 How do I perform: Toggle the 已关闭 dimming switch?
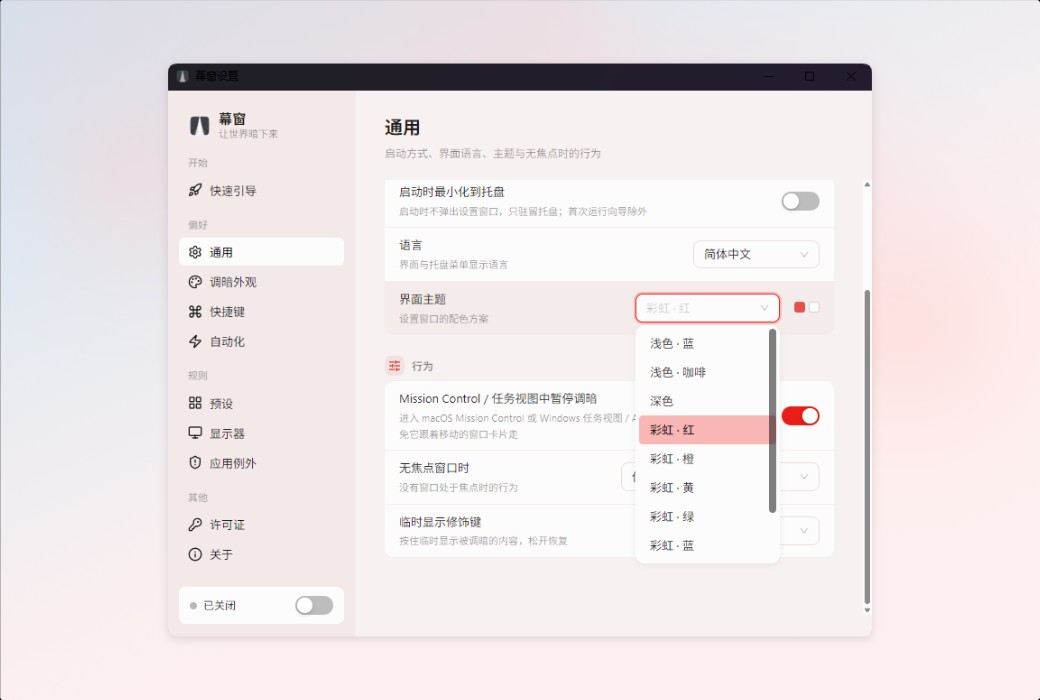click(314, 605)
